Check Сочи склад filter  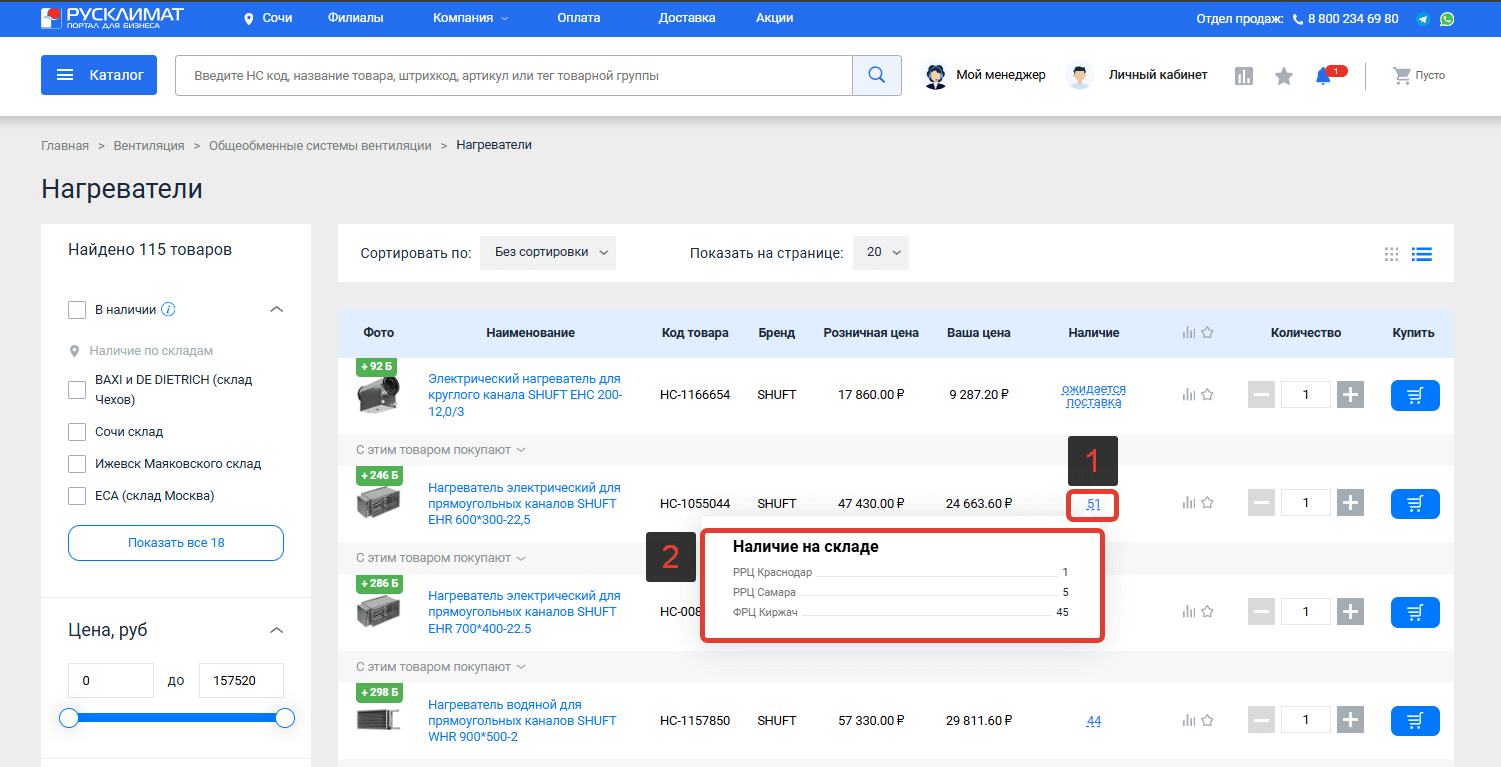(x=77, y=432)
